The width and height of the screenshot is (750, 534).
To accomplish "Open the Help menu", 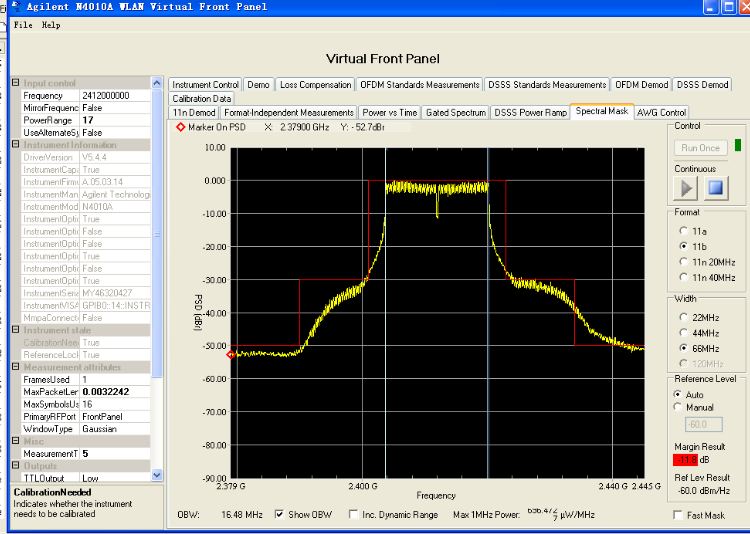I will click(51, 25).
